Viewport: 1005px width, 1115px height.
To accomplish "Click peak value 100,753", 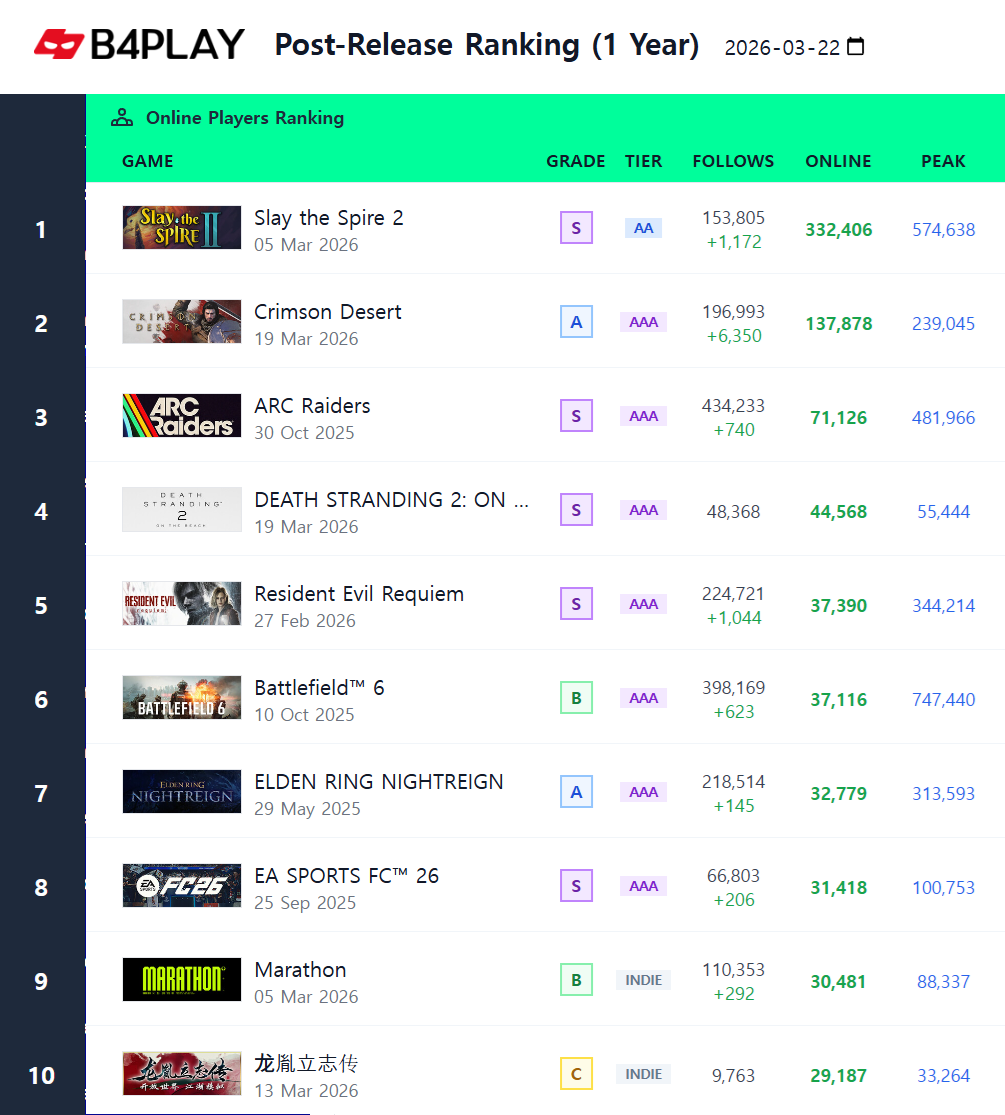I will (x=943, y=887).
